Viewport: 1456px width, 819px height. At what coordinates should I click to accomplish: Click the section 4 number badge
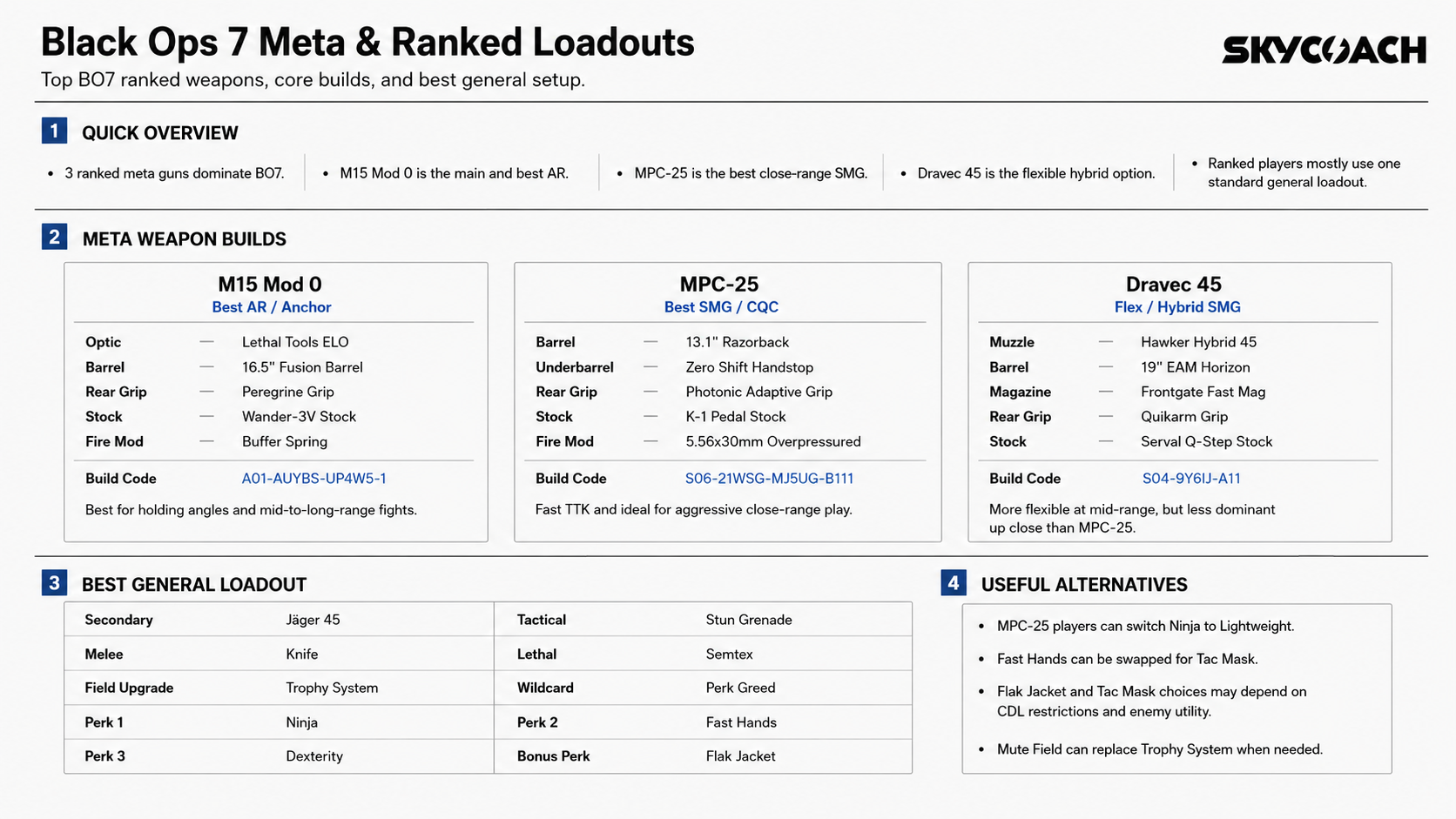954,582
